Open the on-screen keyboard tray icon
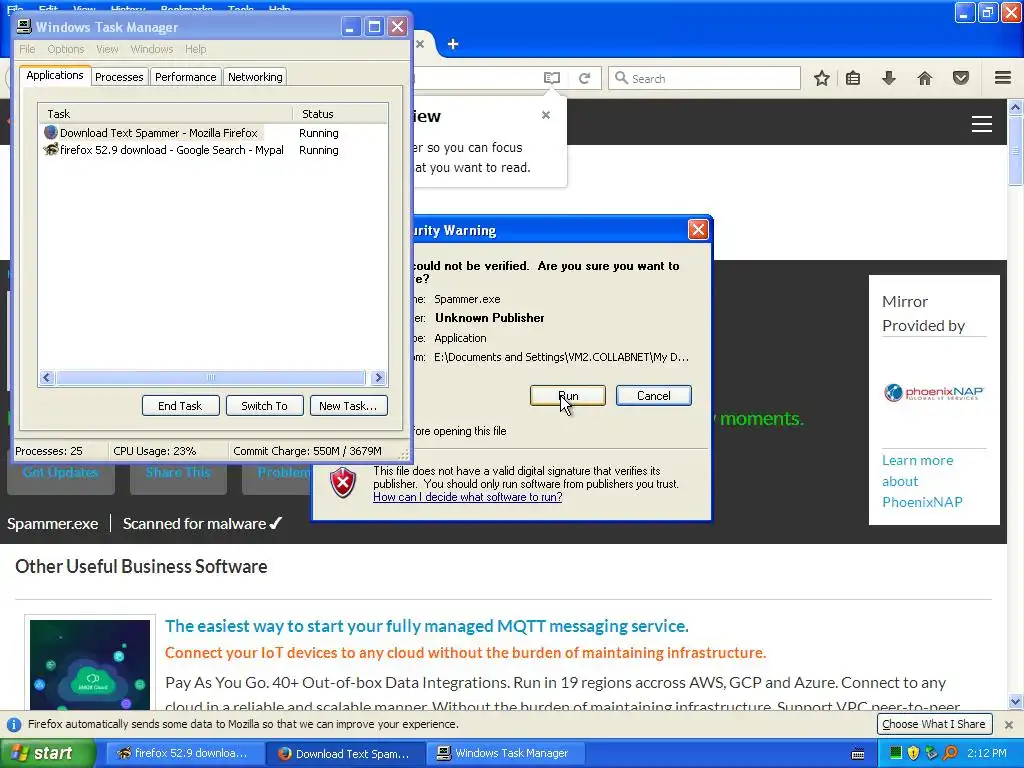This screenshot has width=1024, height=768. pos(858,754)
